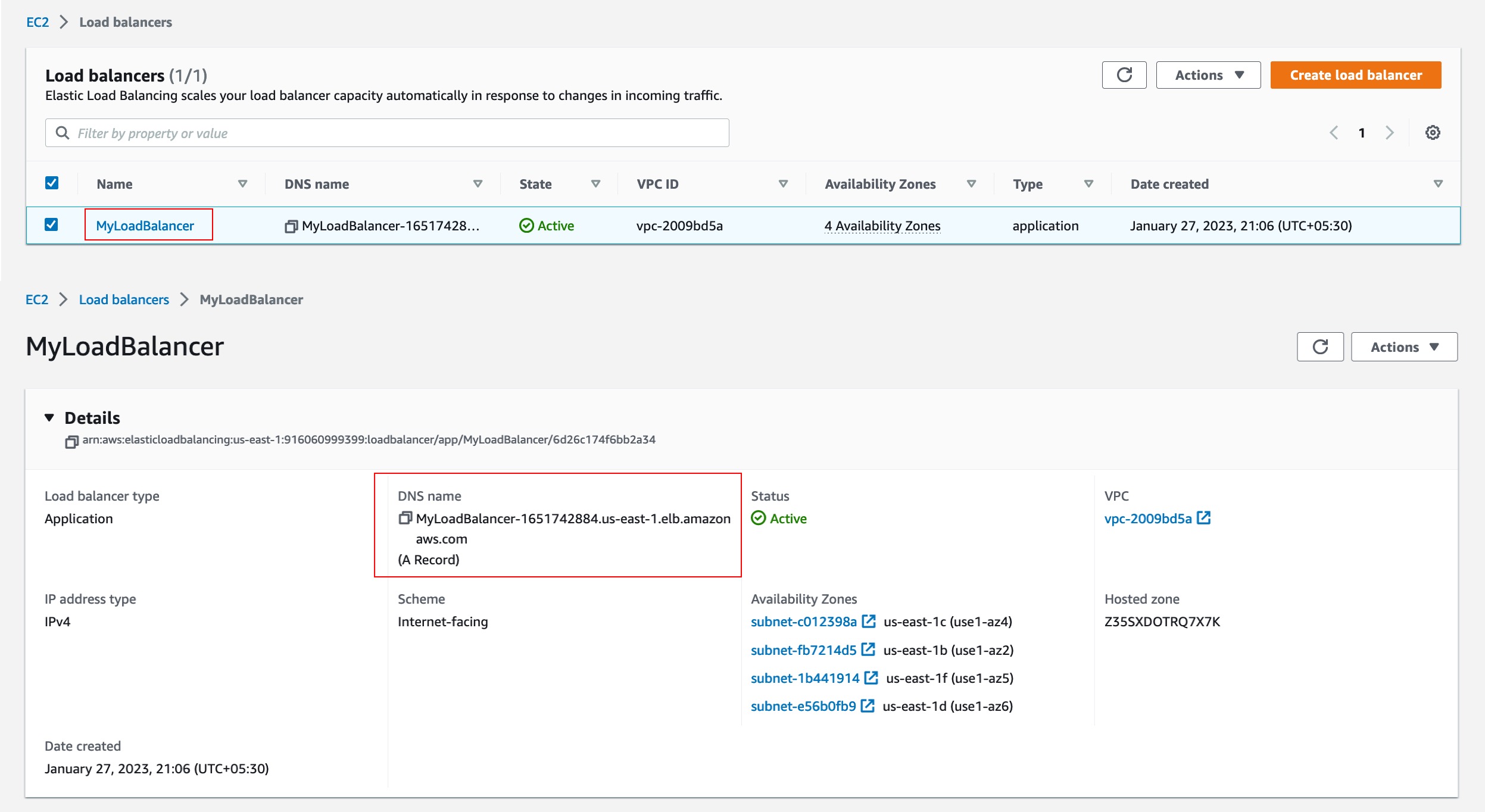1485x812 pixels.
Task: Click vpc-2009bd5a cell in table row
Action: pos(679,226)
